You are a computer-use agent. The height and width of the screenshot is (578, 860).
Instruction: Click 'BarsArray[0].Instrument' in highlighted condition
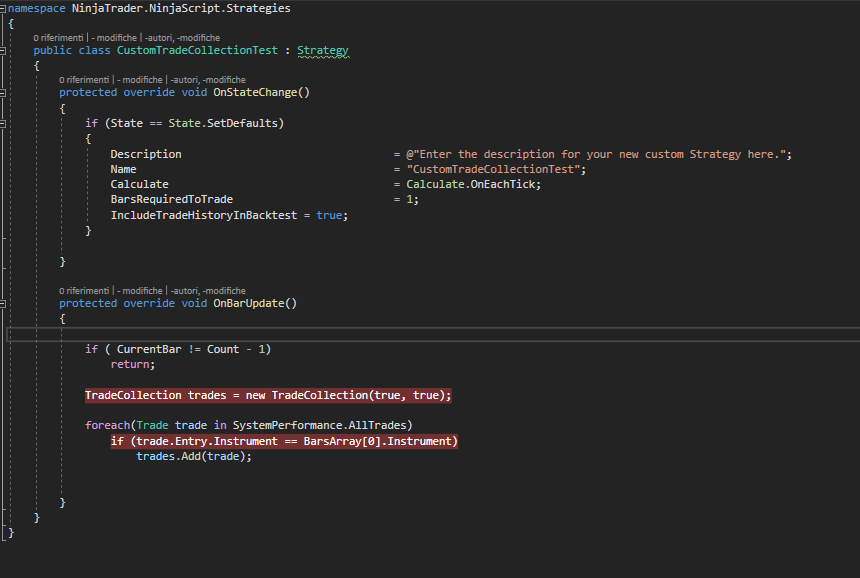coord(377,441)
